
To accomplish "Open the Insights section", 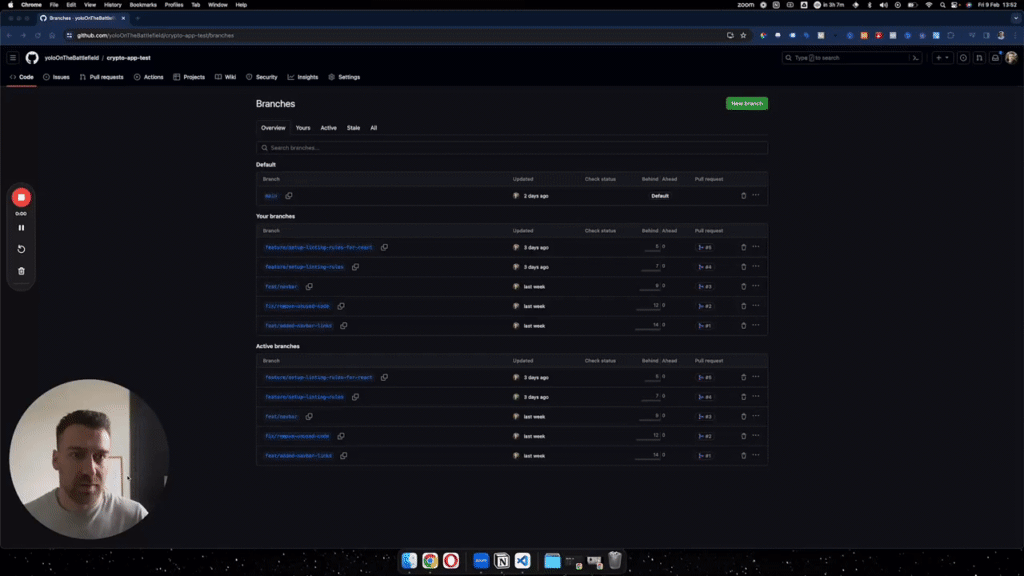I will pyautogui.click(x=303, y=77).
